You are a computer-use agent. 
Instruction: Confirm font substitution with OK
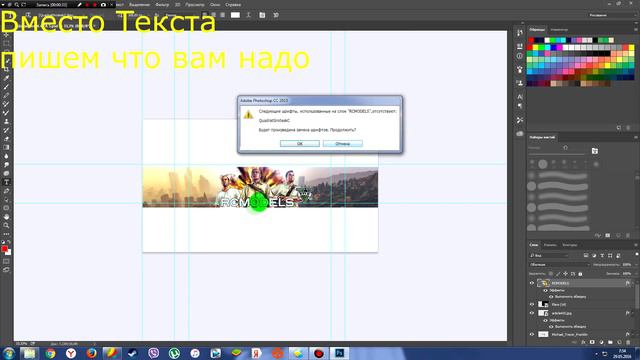point(300,144)
